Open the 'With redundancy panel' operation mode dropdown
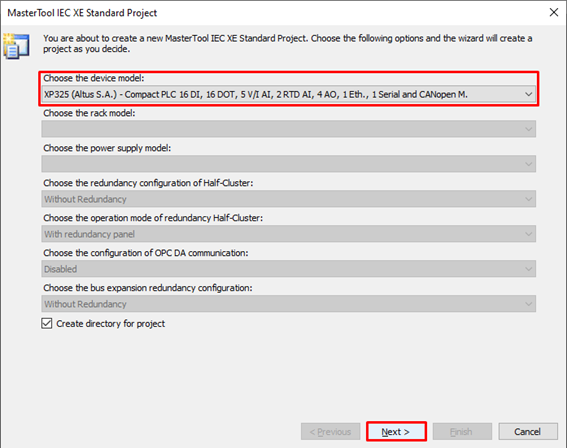The height and width of the screenshot is (448, 567). click(x=289, y=234)
